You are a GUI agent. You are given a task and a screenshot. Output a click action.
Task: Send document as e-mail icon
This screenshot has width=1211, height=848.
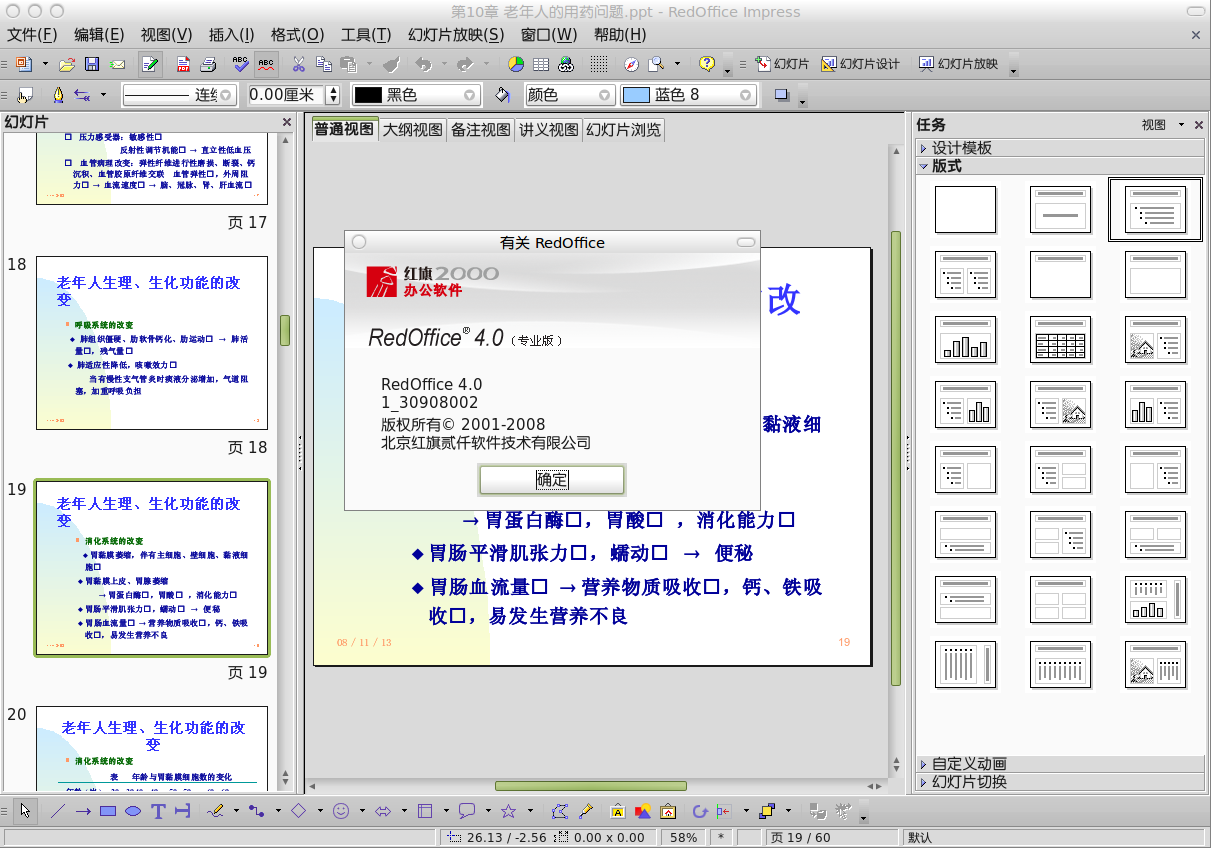pyautogui.click(x=117, y=64)
